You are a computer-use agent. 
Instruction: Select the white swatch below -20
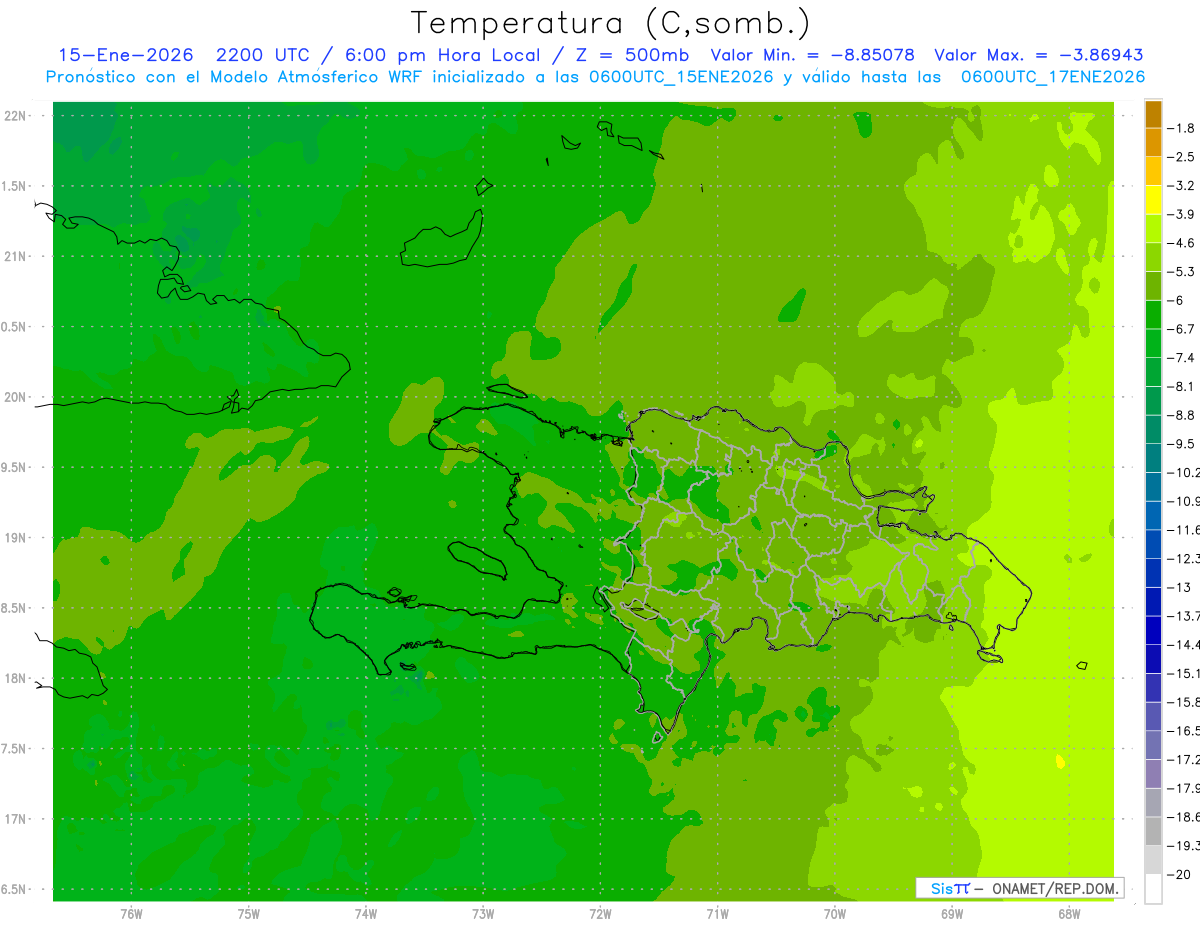[1153, 888]
